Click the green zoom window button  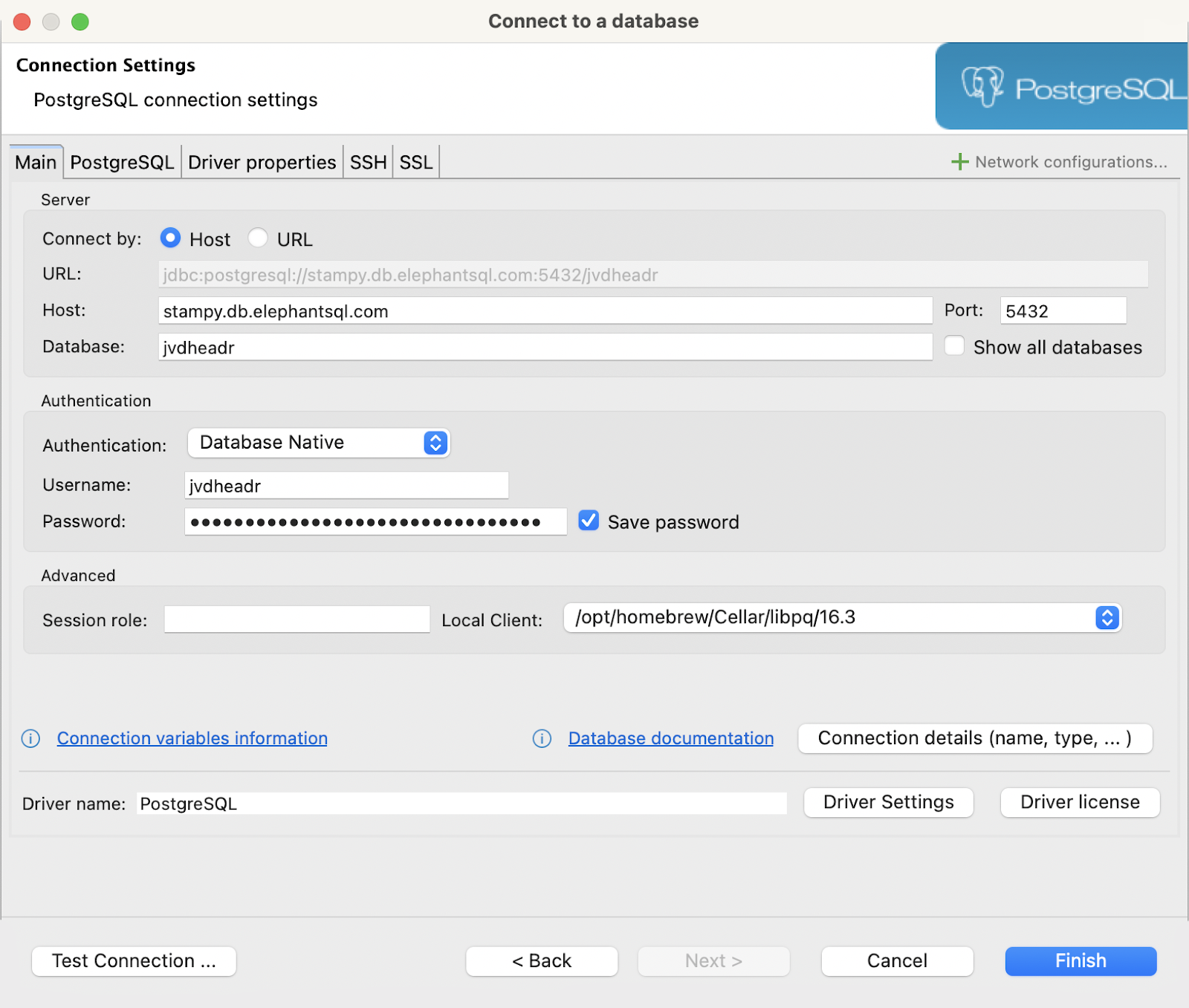point(80,22)
